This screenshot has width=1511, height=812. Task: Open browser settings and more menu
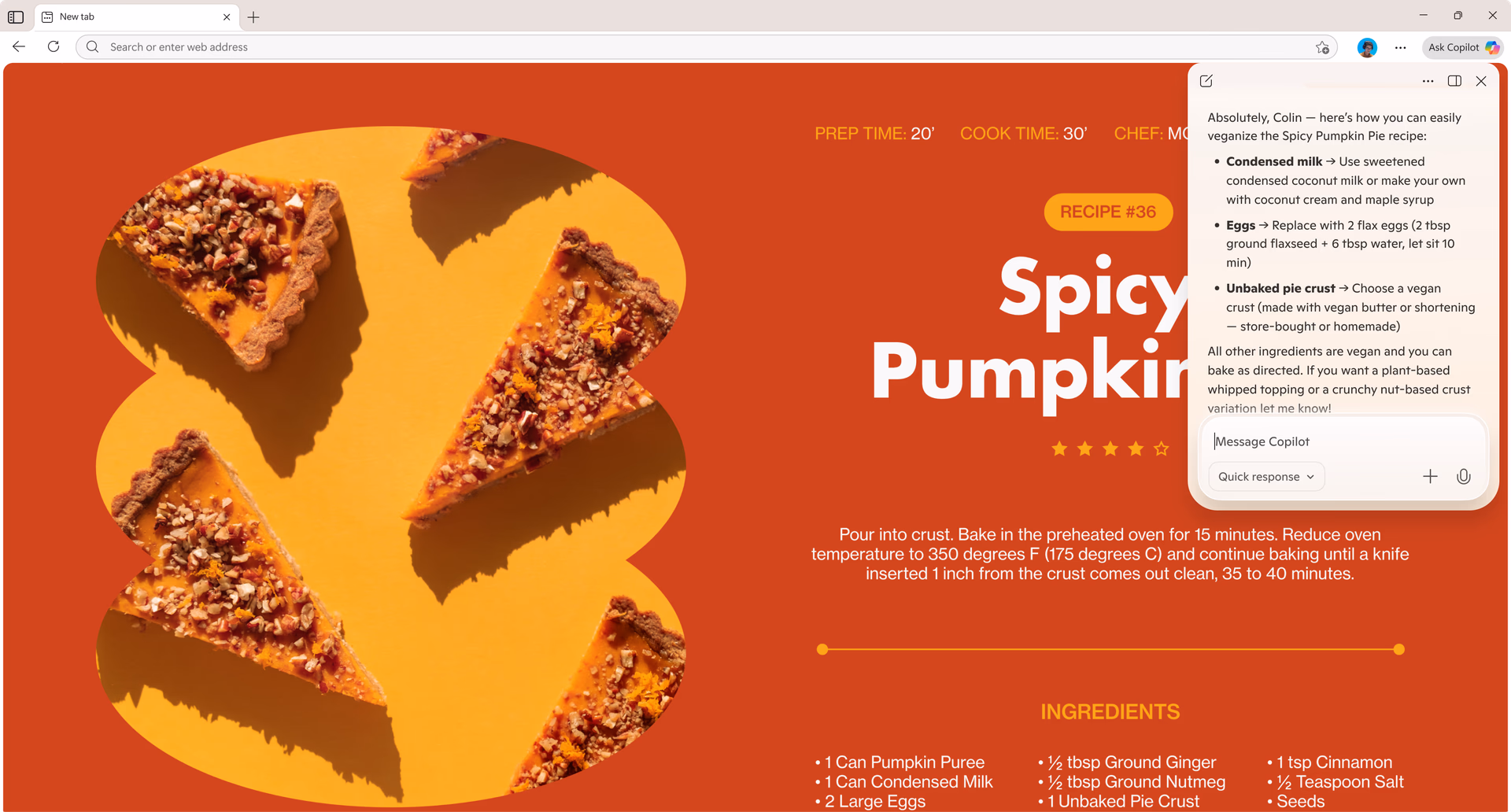click(x=1400, y=47)
